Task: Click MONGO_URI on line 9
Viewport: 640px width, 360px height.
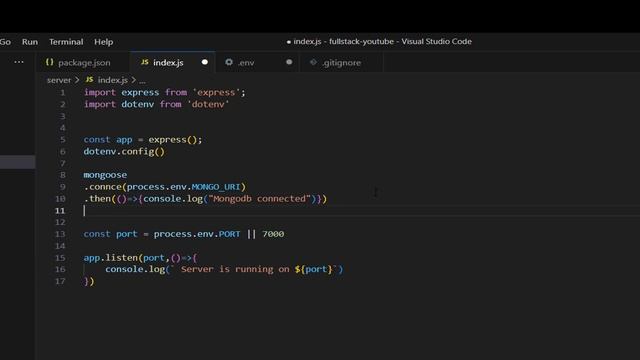Action: pos(216,187)
